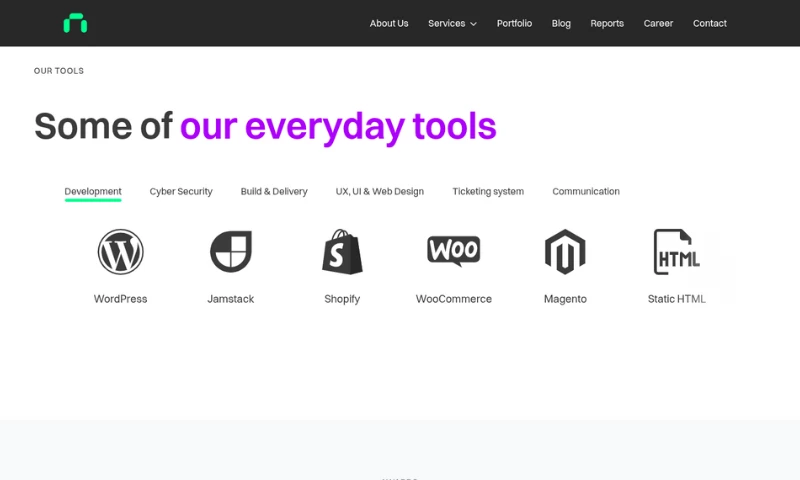Viewport: 800px width, 480px height.
Task: Go to the Blog page
Action: tap(561, 23)
